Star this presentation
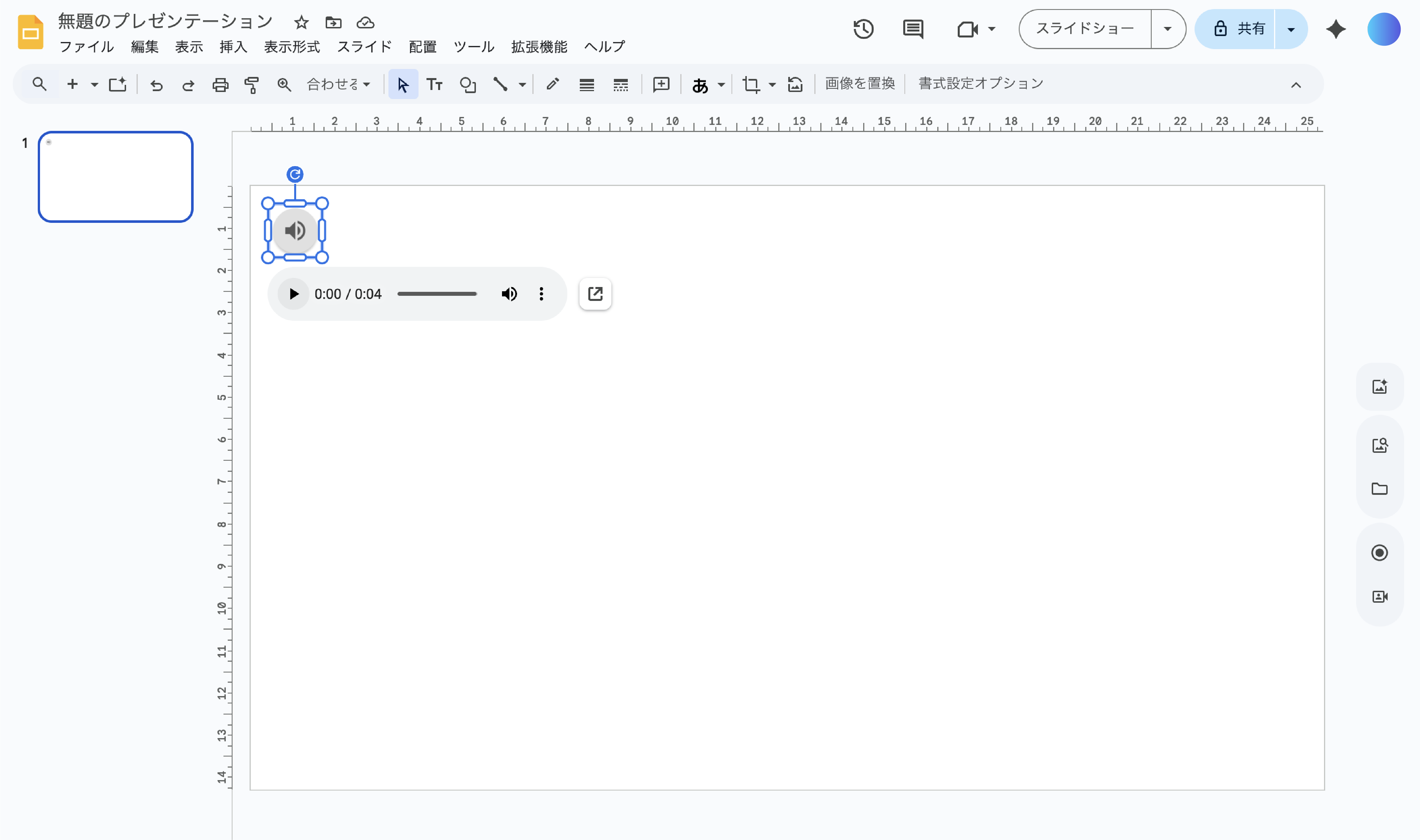This screenshot has width=1420, height=840. coord(301,23)
